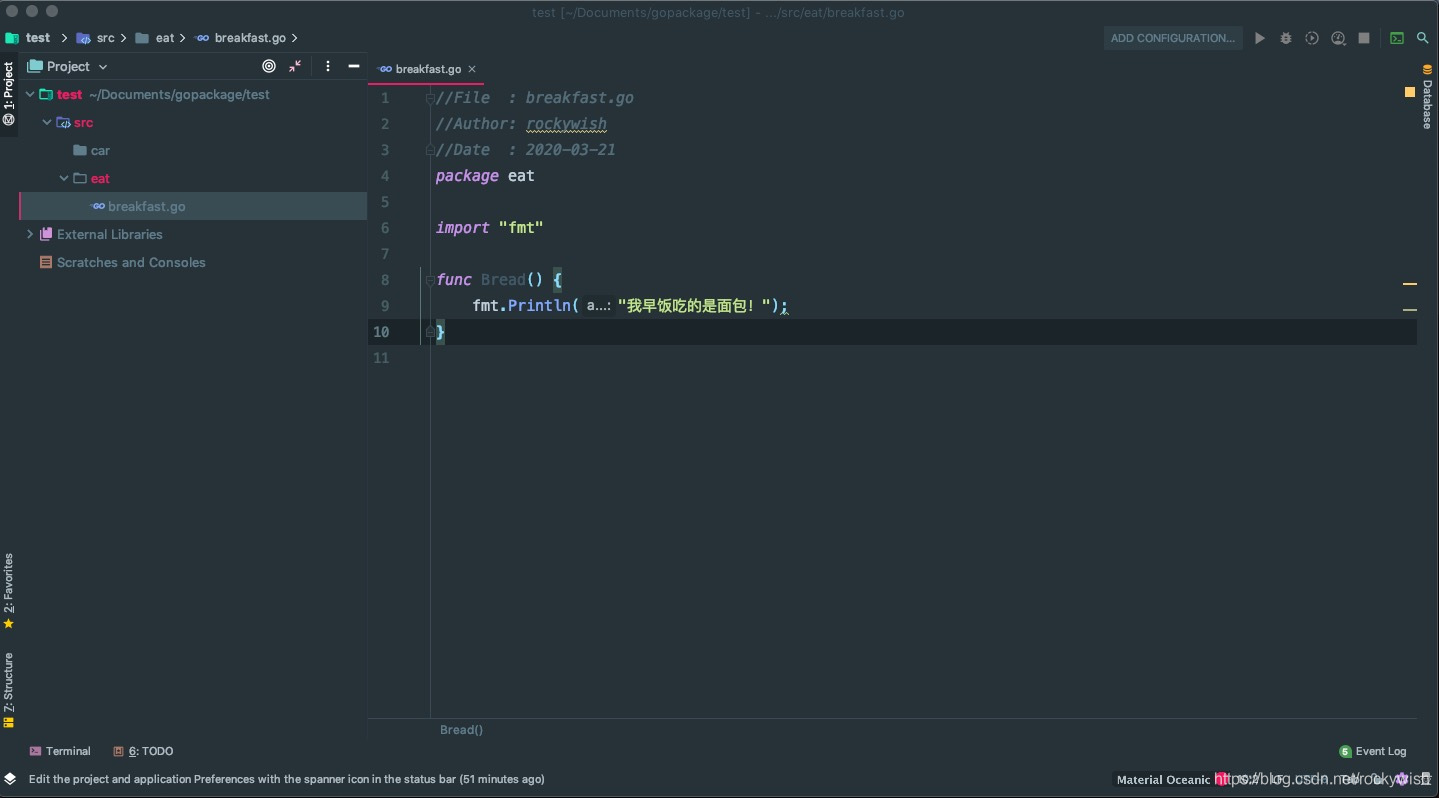
Task: Open the 2: Favorites tool window
Action: [x=9, y=591]
